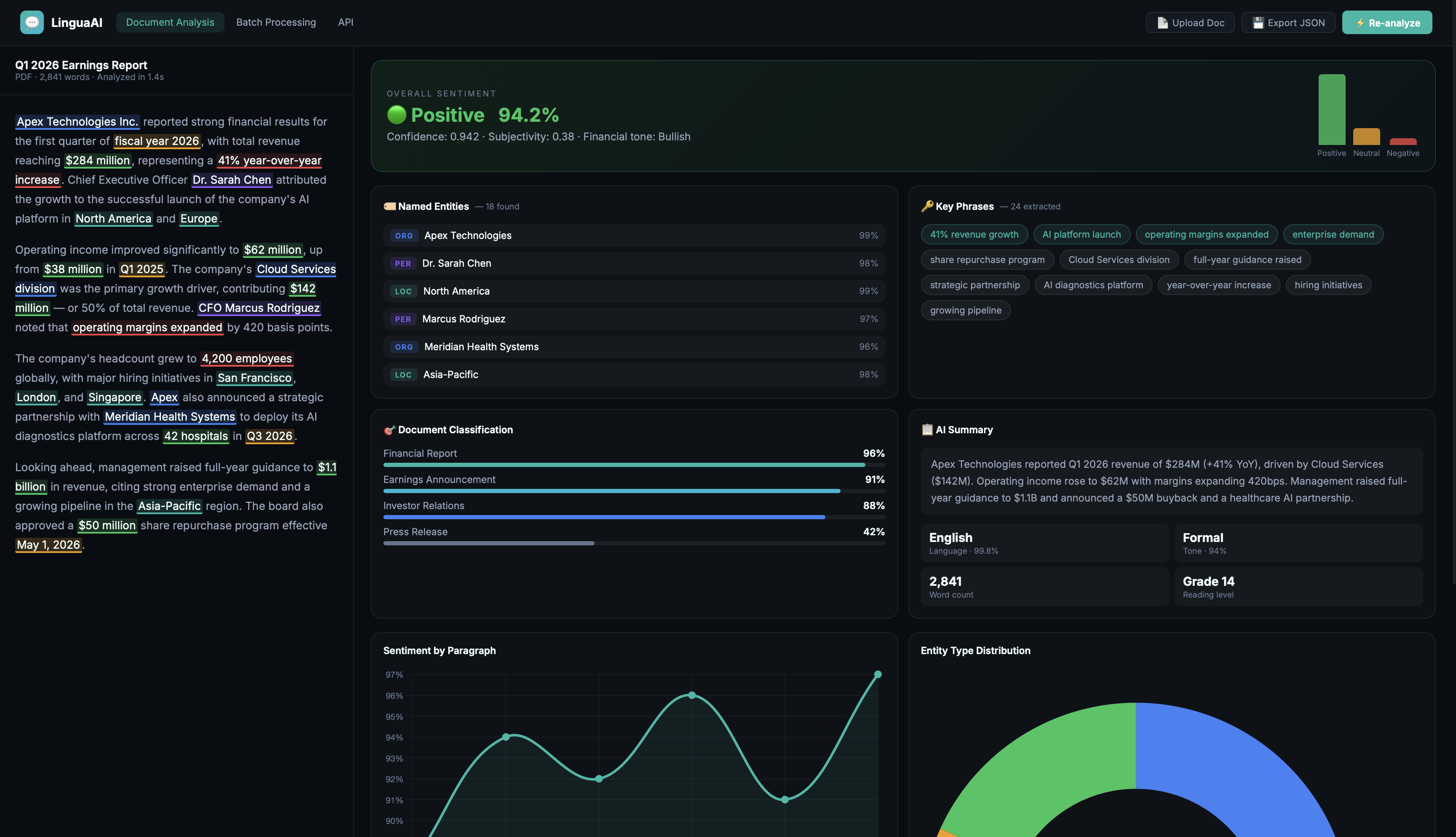Click the Export JSON button
Image resolution: width=1456 pixels, height=837 pixels.
pyautogui.click(x=1288, y=22)
